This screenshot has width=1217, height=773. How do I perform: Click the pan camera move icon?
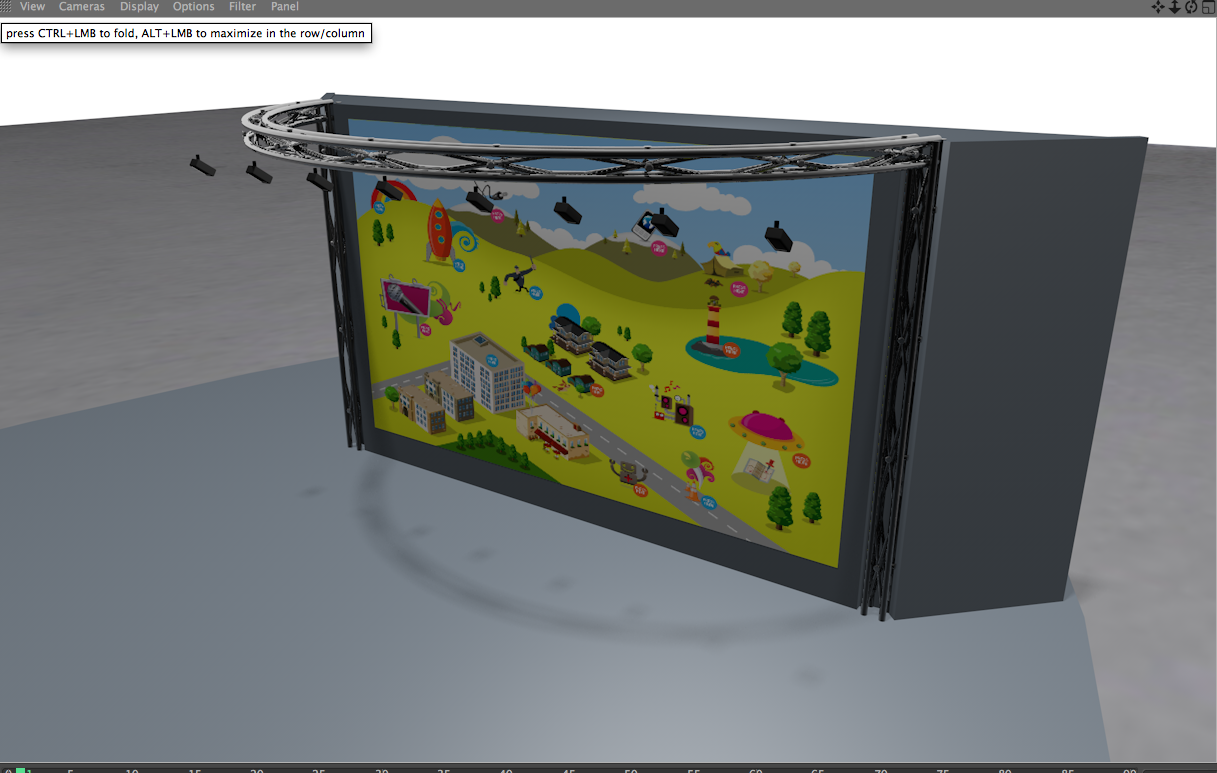point(1158,7)
